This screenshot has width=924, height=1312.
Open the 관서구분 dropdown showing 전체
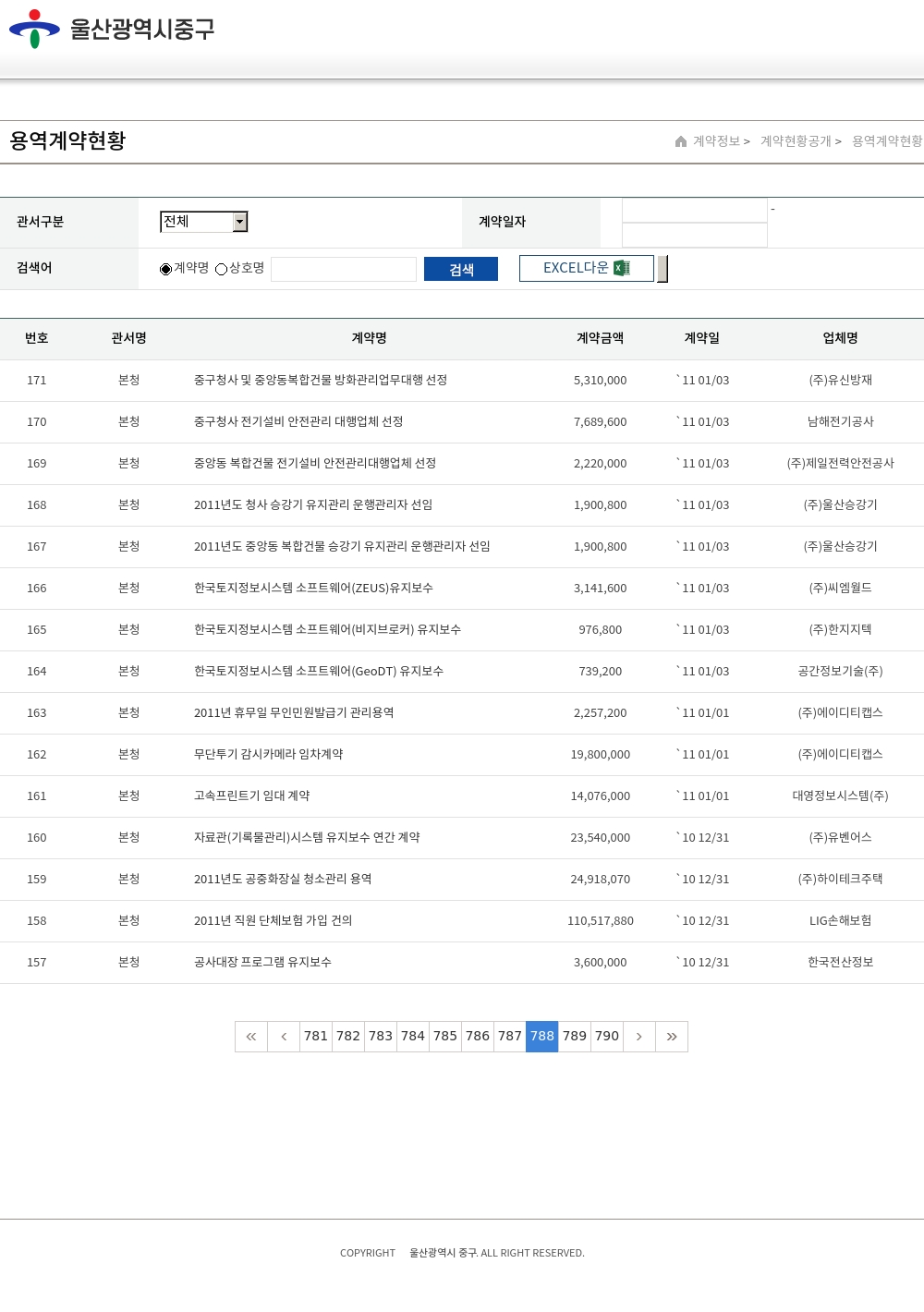[x=204, y=222]
